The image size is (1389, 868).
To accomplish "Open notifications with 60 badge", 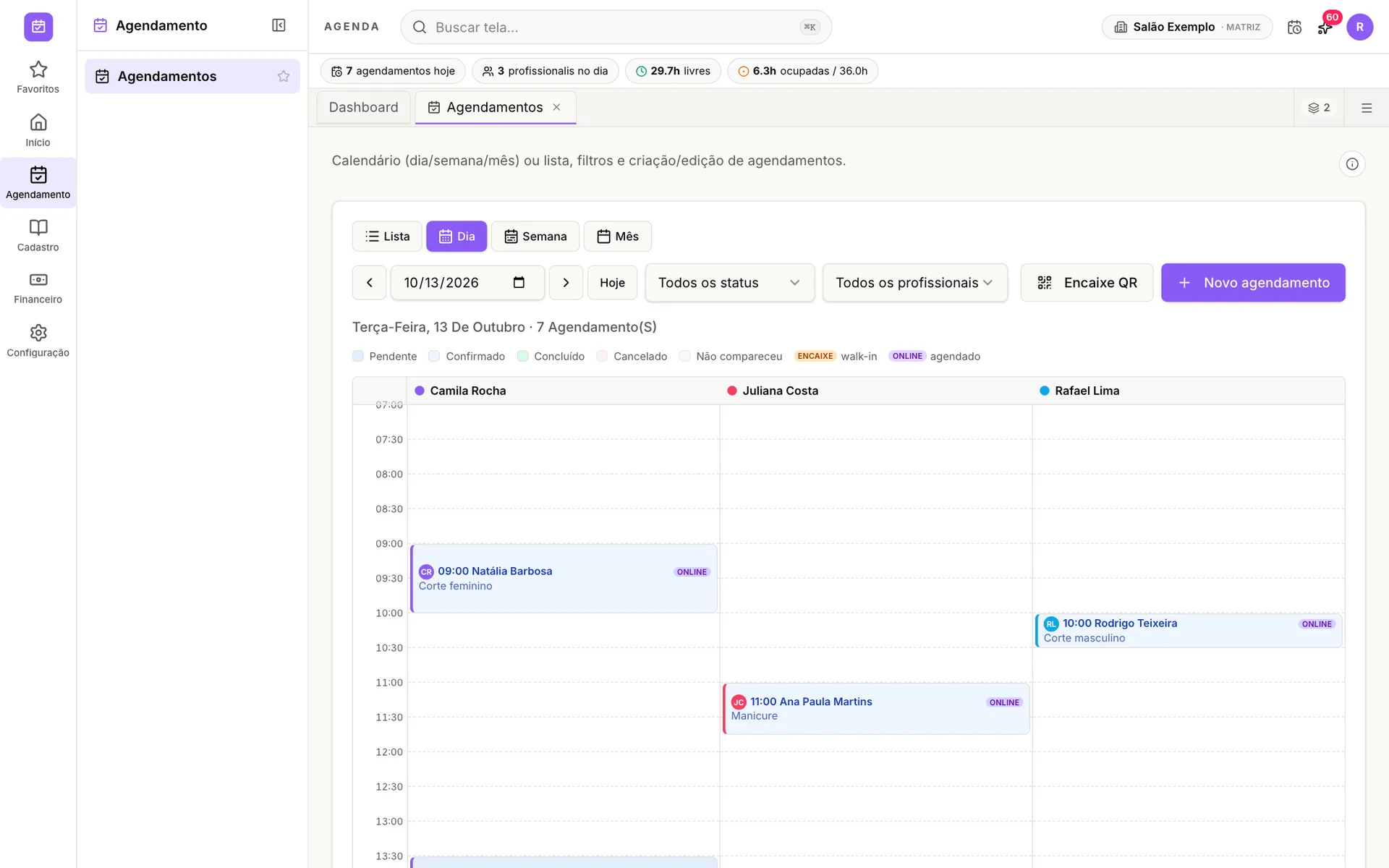I will point(1325,27).
